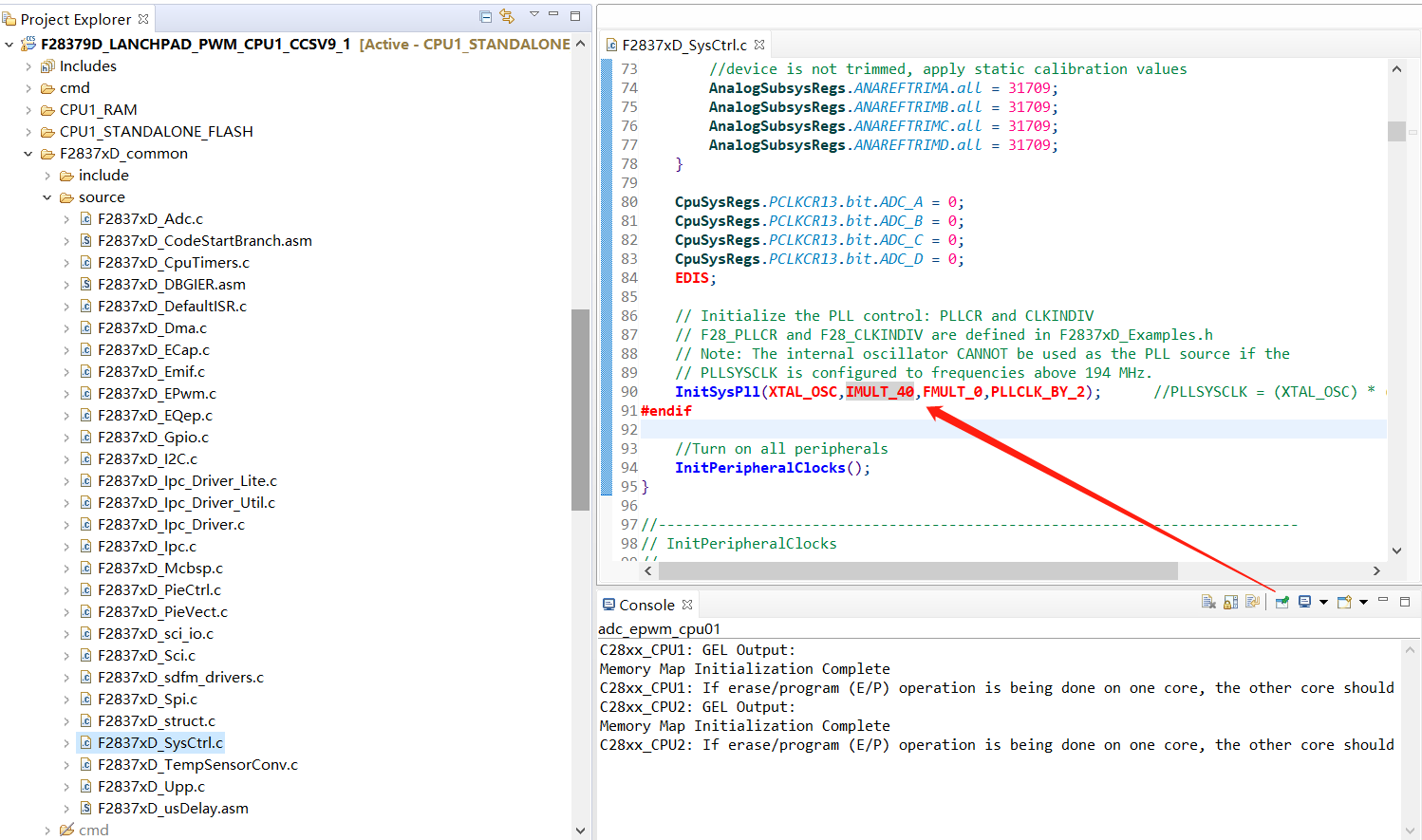1422x840 pixels.
Task: Click the F2837xD_common folder icon
Action: [x=47, y=154]
